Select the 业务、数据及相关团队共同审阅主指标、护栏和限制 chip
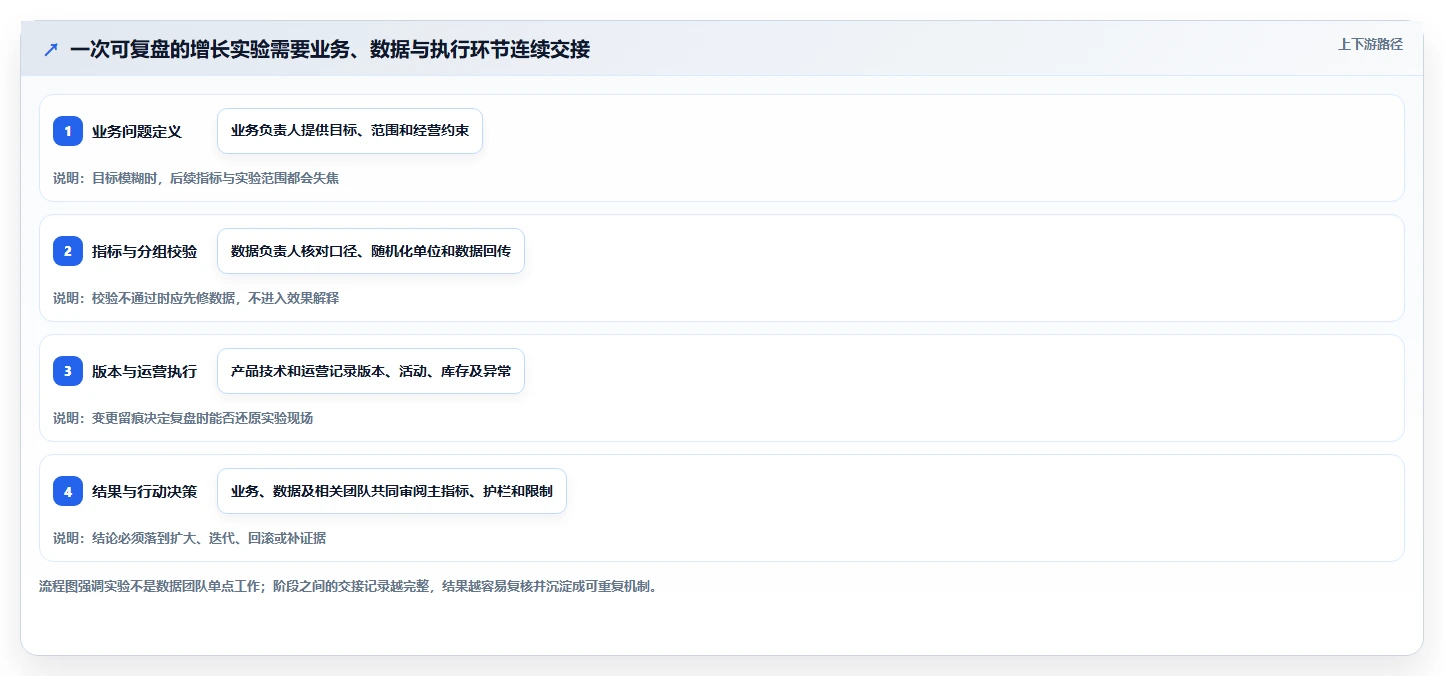This screenshot has height=676, width=1444. pos(392,491)
